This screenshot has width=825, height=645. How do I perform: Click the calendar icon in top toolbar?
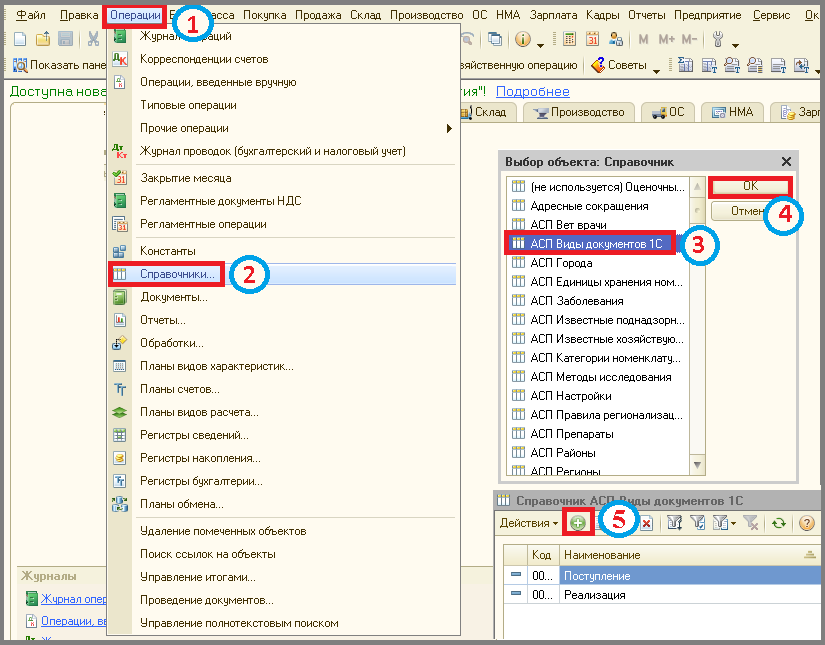pyautogui.click(x=592, y=39)
